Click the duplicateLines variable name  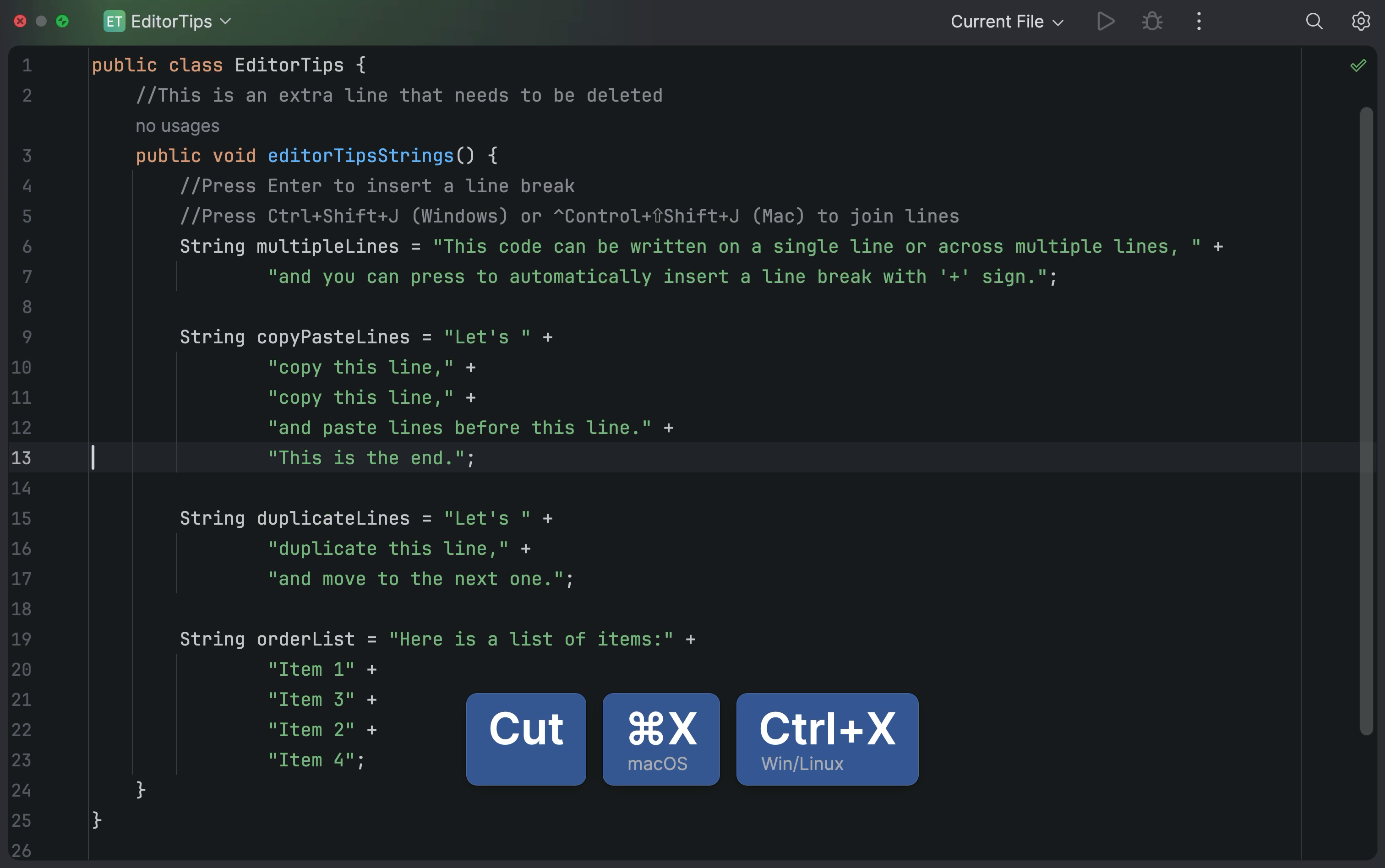click(333, 518)
